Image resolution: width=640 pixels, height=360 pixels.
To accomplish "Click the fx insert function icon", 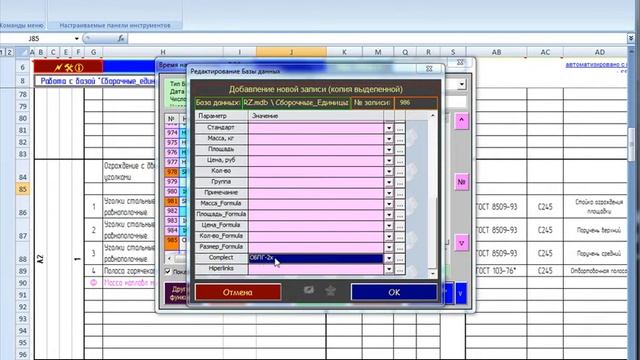I will 121,38.
